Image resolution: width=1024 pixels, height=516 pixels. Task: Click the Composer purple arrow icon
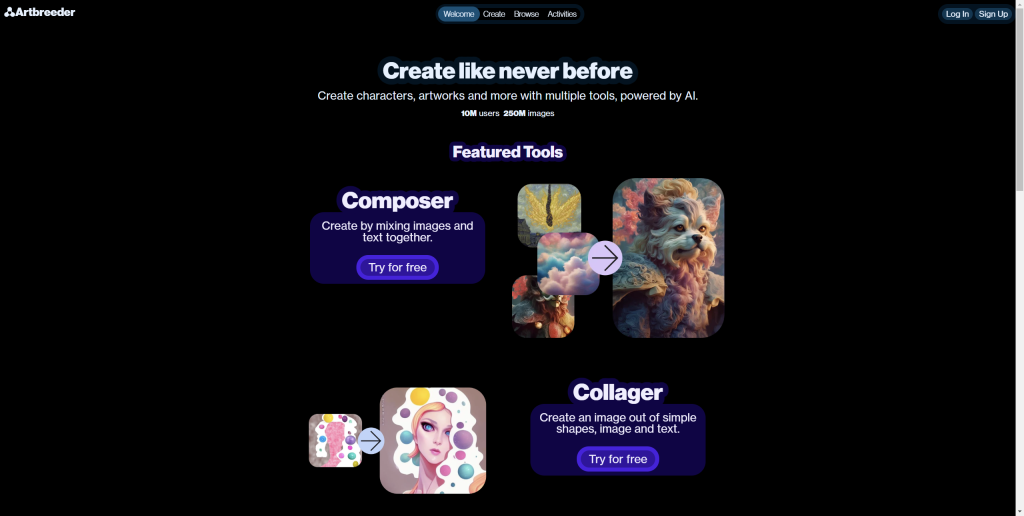coord(605,258)
